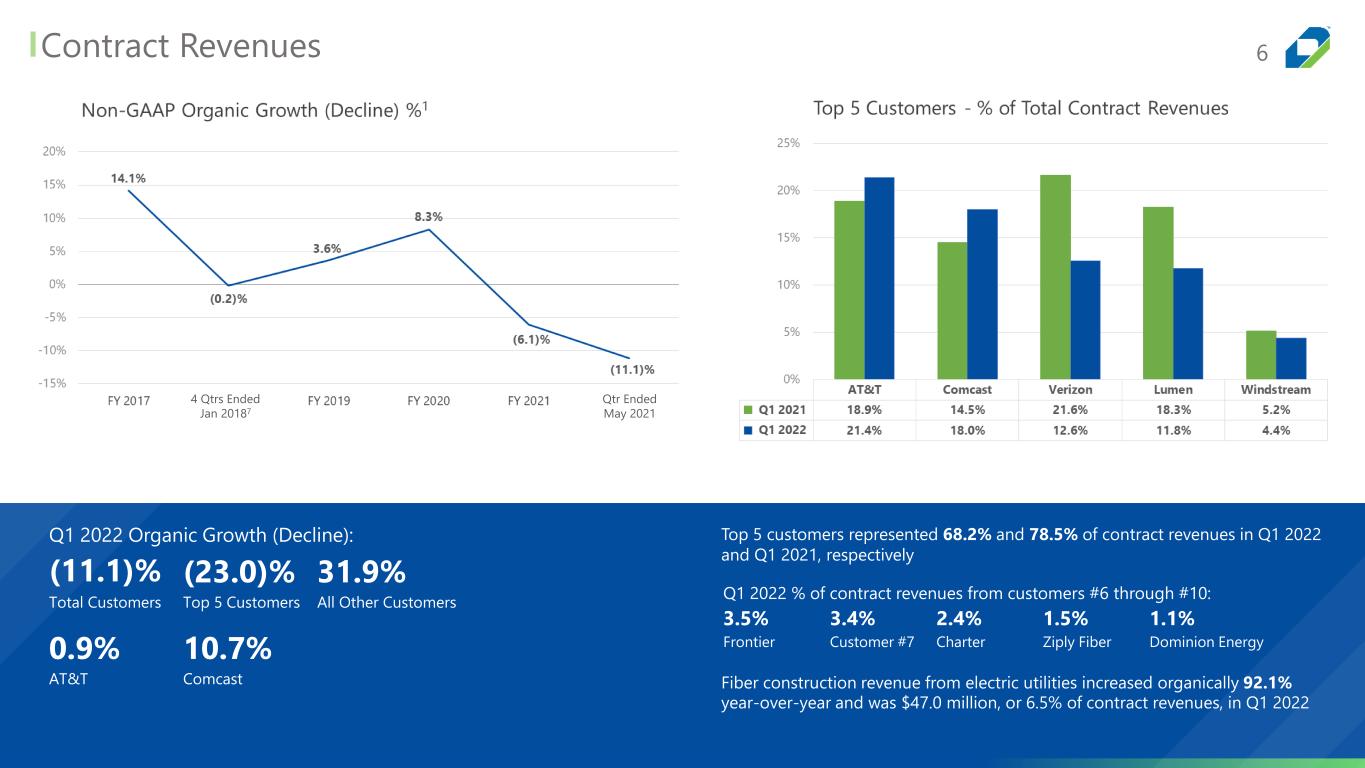Screen dimensions: 1365x768
Task: Click the Q1 2022 blue legend swatch
Action: 747,431
